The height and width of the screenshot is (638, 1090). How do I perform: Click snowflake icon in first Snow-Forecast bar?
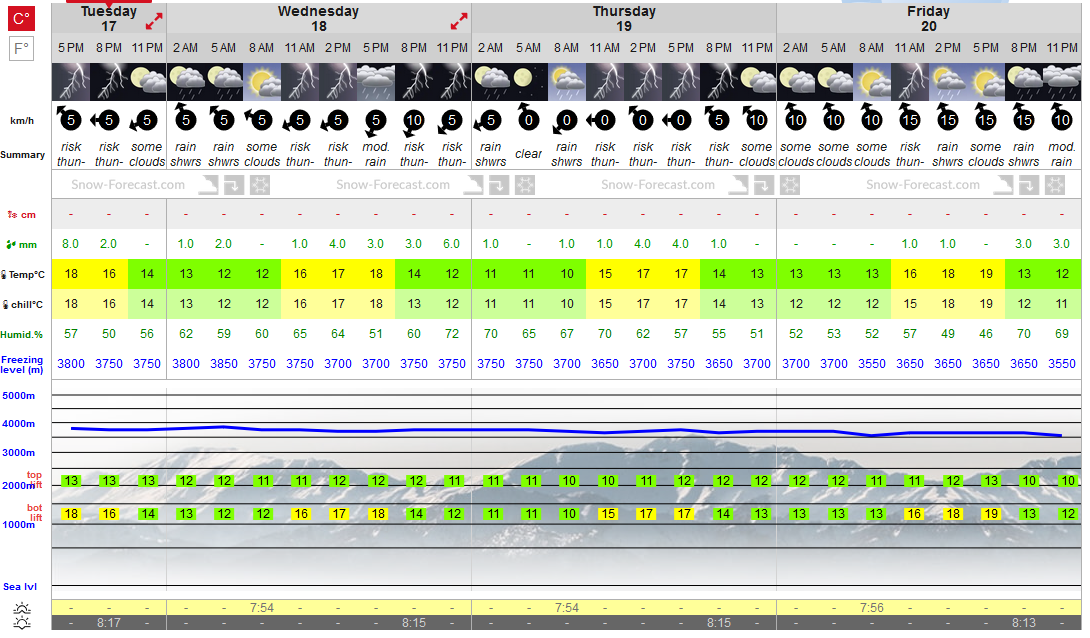pyautogui.click(x=259, y=185)
